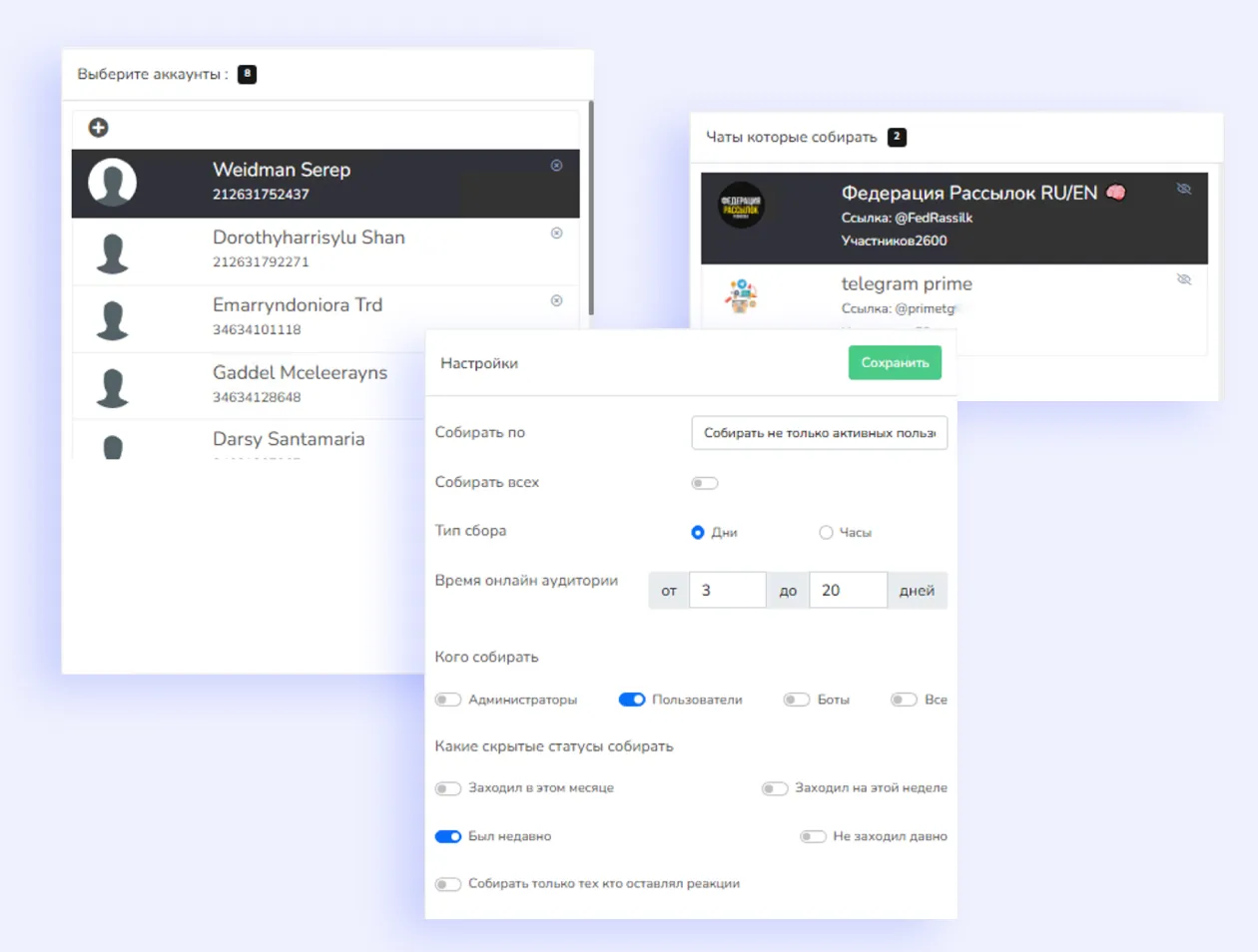The height and width of the screenshot is (952, 1258).
Task: Click the plus icon to add account
Action: [x=98, y=128]
